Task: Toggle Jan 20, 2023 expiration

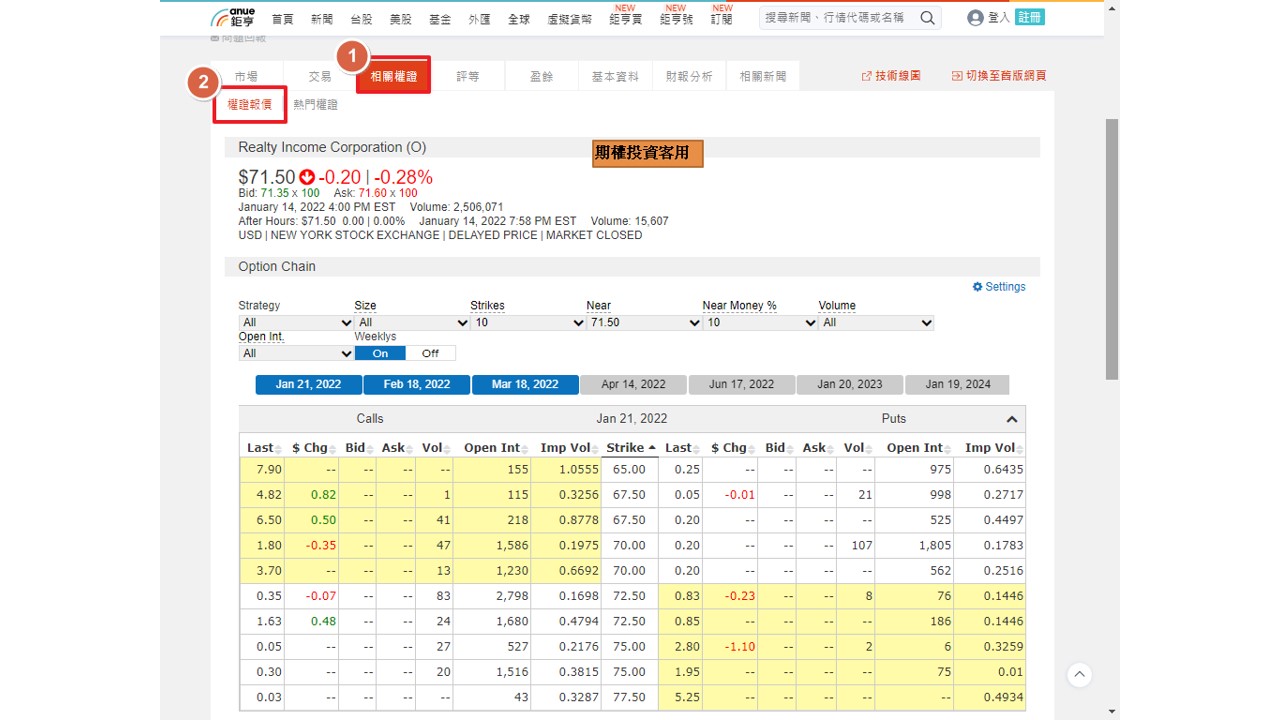Action: point(849,385)
